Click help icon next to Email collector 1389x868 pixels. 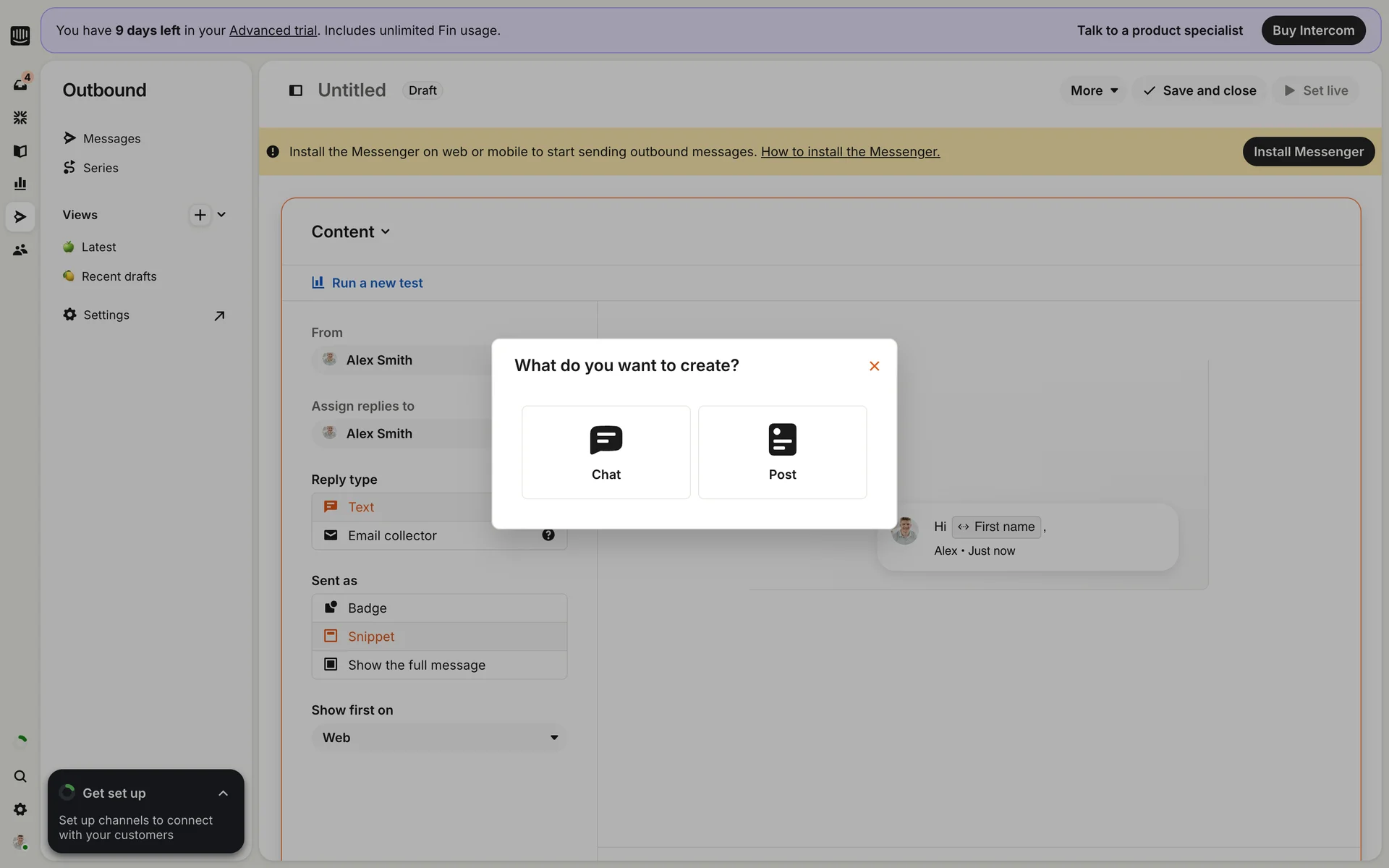(548, 535)
